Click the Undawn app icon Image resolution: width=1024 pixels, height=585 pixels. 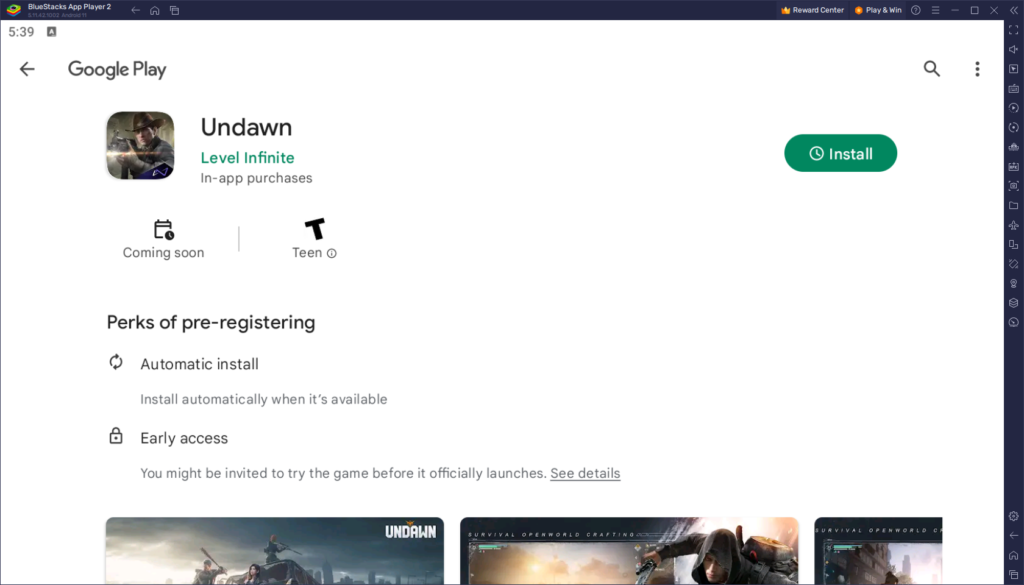pyautogui.click(x=140, y=145)
